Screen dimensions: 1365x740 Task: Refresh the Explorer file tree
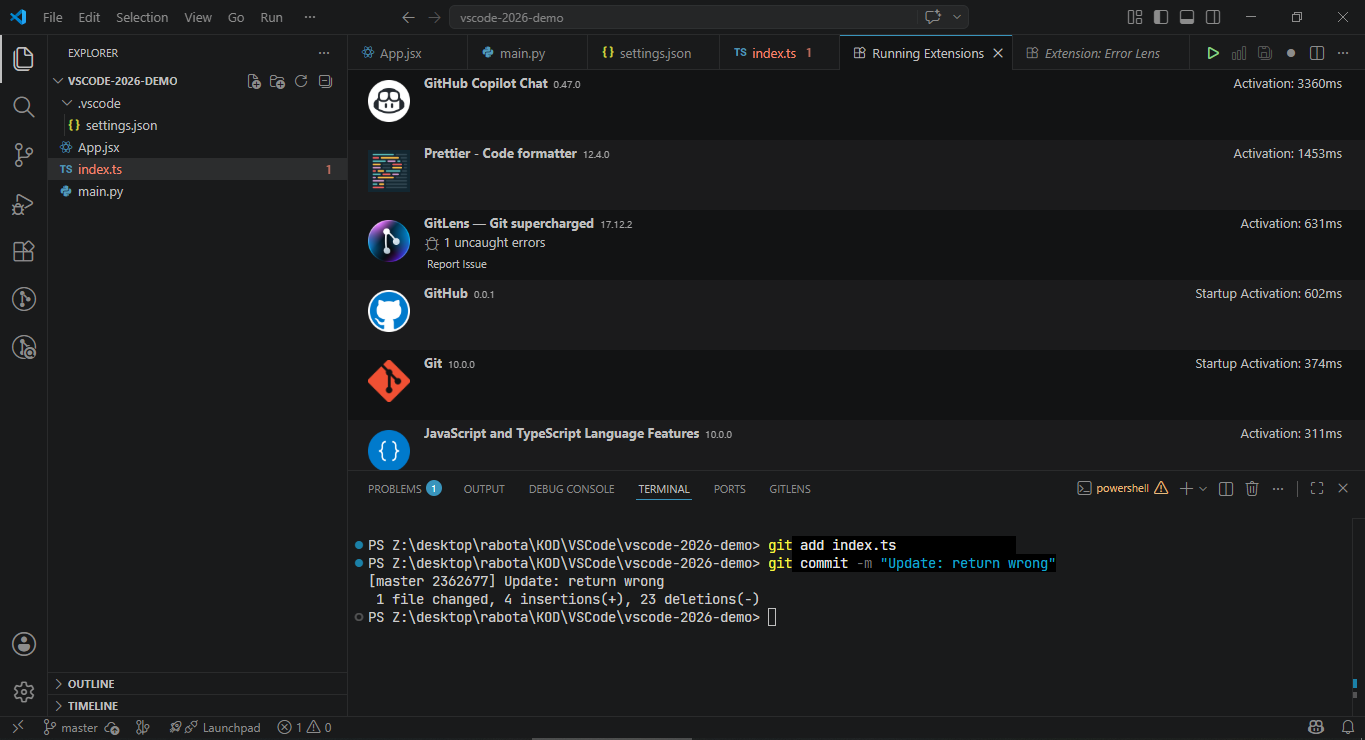click(x=301, y=81)
